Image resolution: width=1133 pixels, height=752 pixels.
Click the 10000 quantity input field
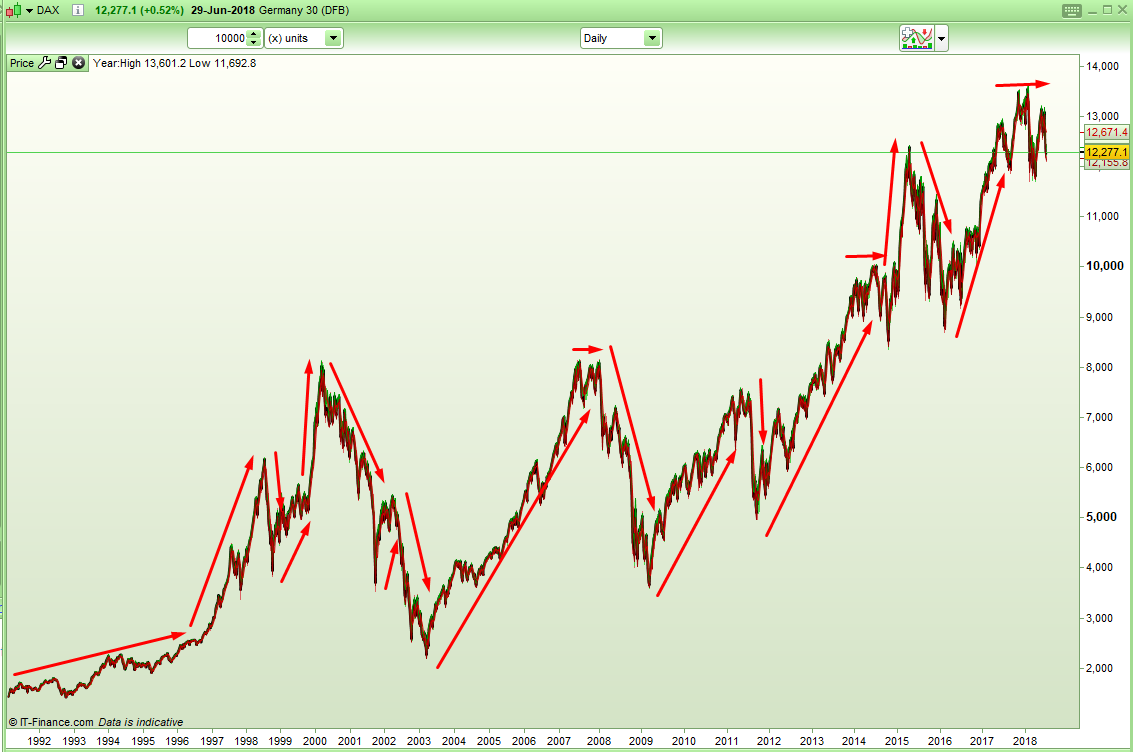217,38
